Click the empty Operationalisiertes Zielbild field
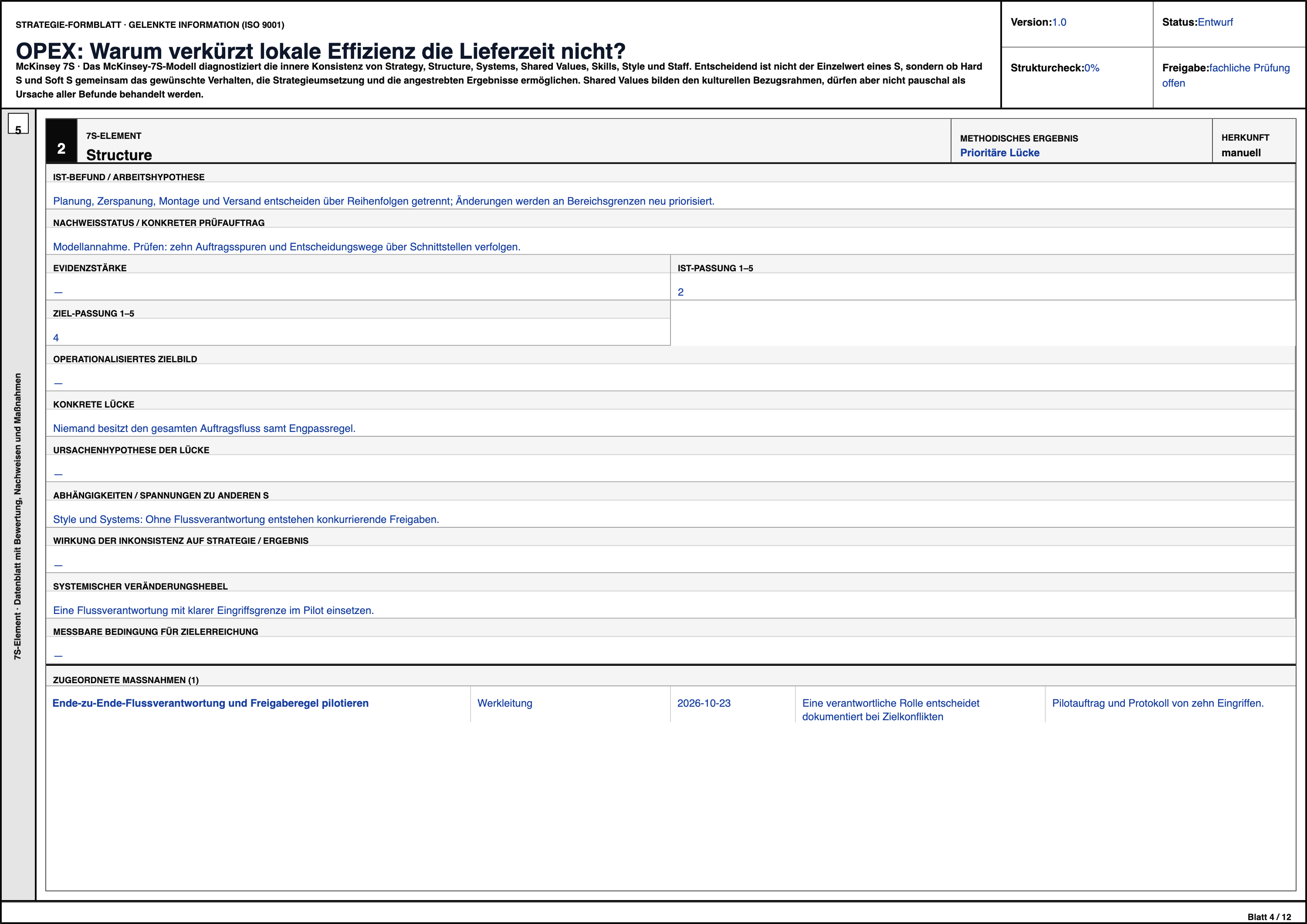1307x924 pixels. tap(670, 378)
